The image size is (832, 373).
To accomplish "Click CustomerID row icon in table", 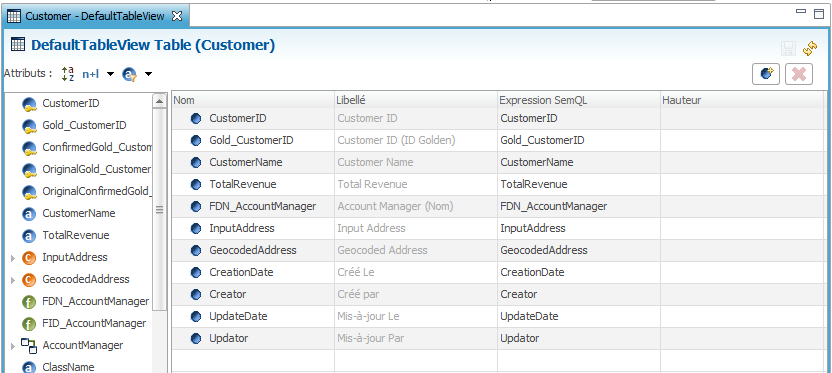I will tap(196, 118).
